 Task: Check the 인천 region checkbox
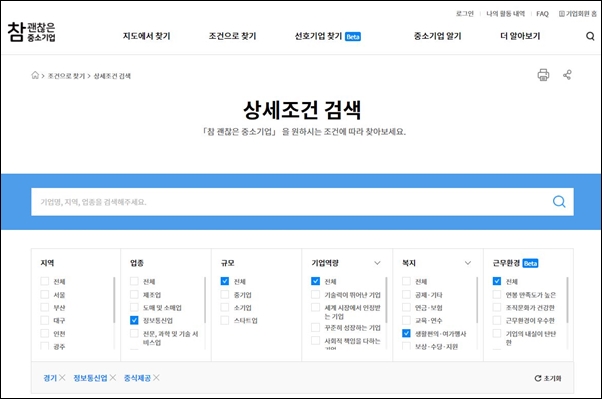click(x=45, y=333)
